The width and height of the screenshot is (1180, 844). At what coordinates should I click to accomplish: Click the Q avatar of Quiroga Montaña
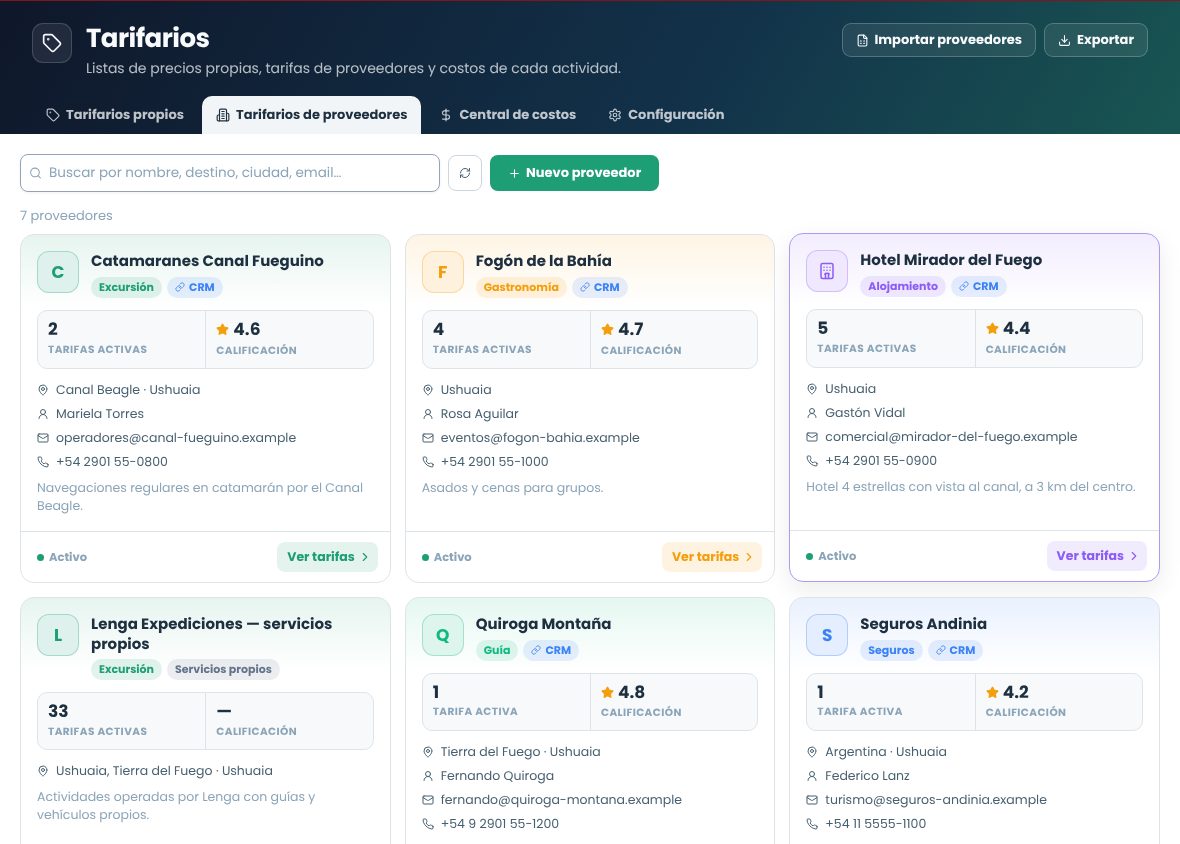(x=442, y=635)
